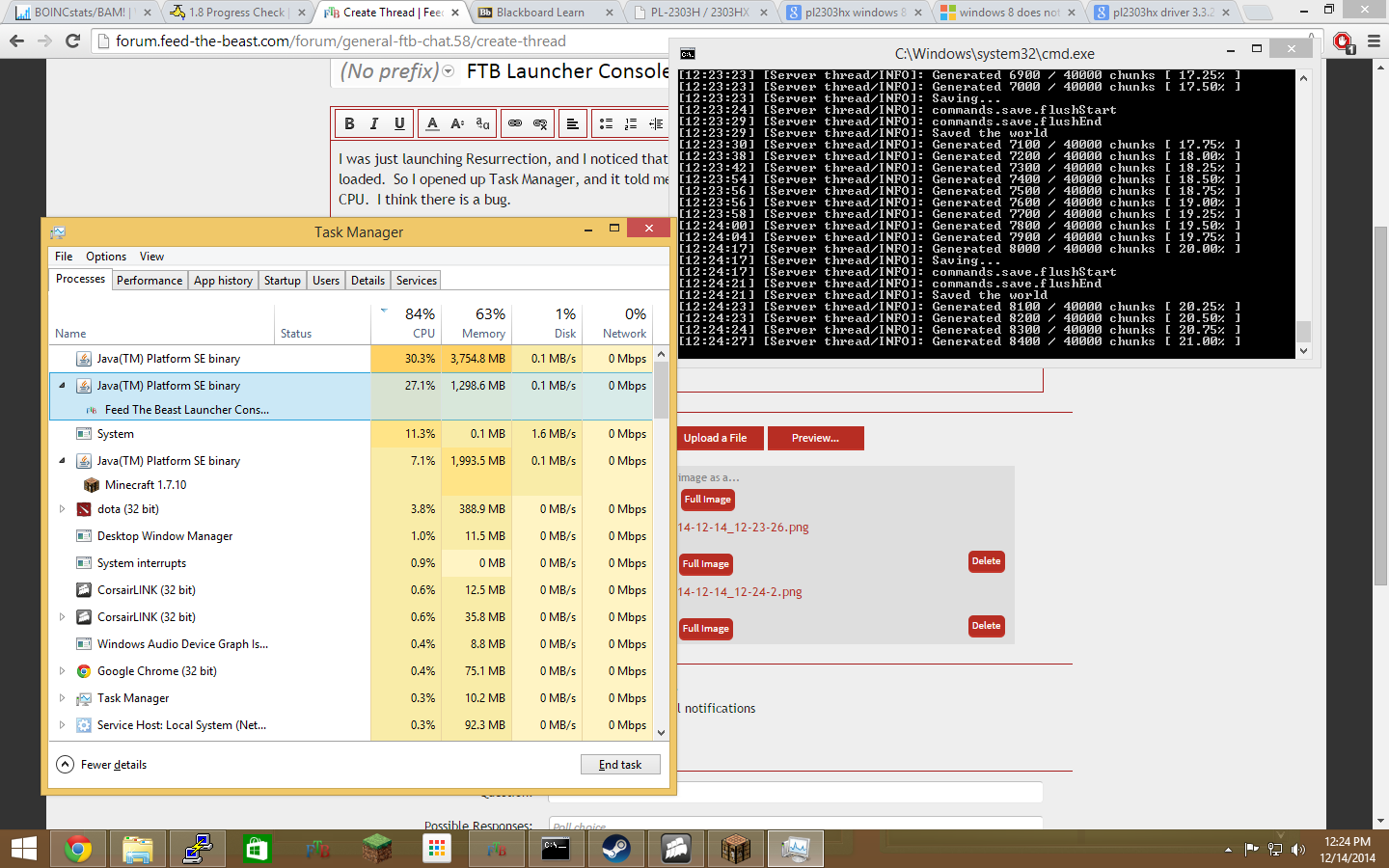Open the Options menu in Task Manager

106,257
